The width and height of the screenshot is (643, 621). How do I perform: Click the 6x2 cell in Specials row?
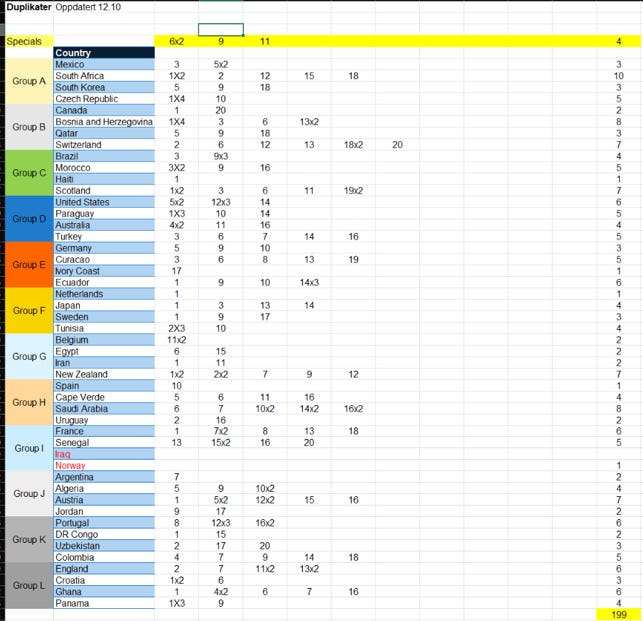tap(176, 41)
